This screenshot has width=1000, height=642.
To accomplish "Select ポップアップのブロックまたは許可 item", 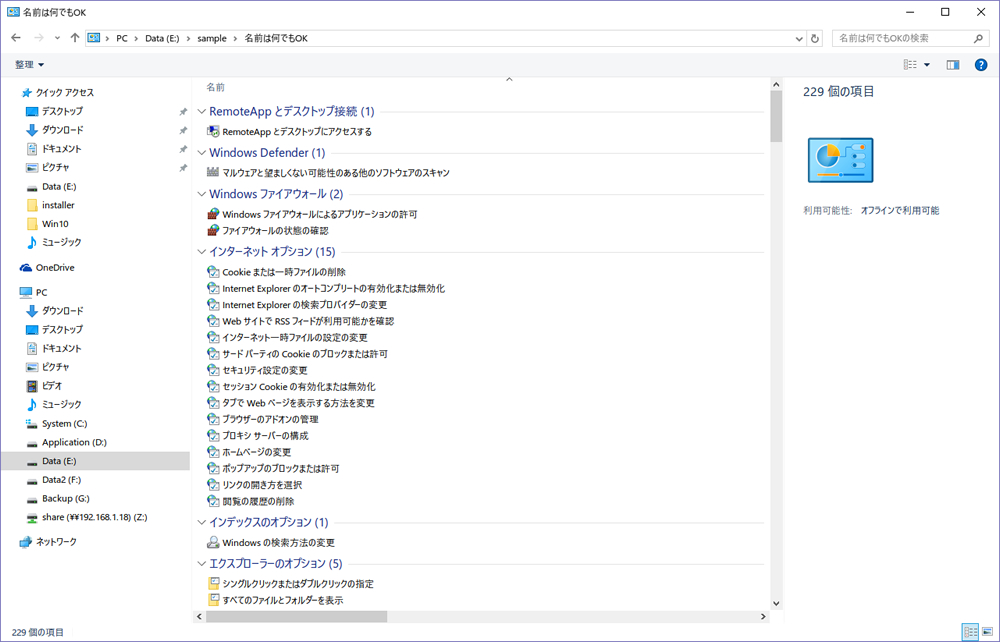I will coord(281,469).
